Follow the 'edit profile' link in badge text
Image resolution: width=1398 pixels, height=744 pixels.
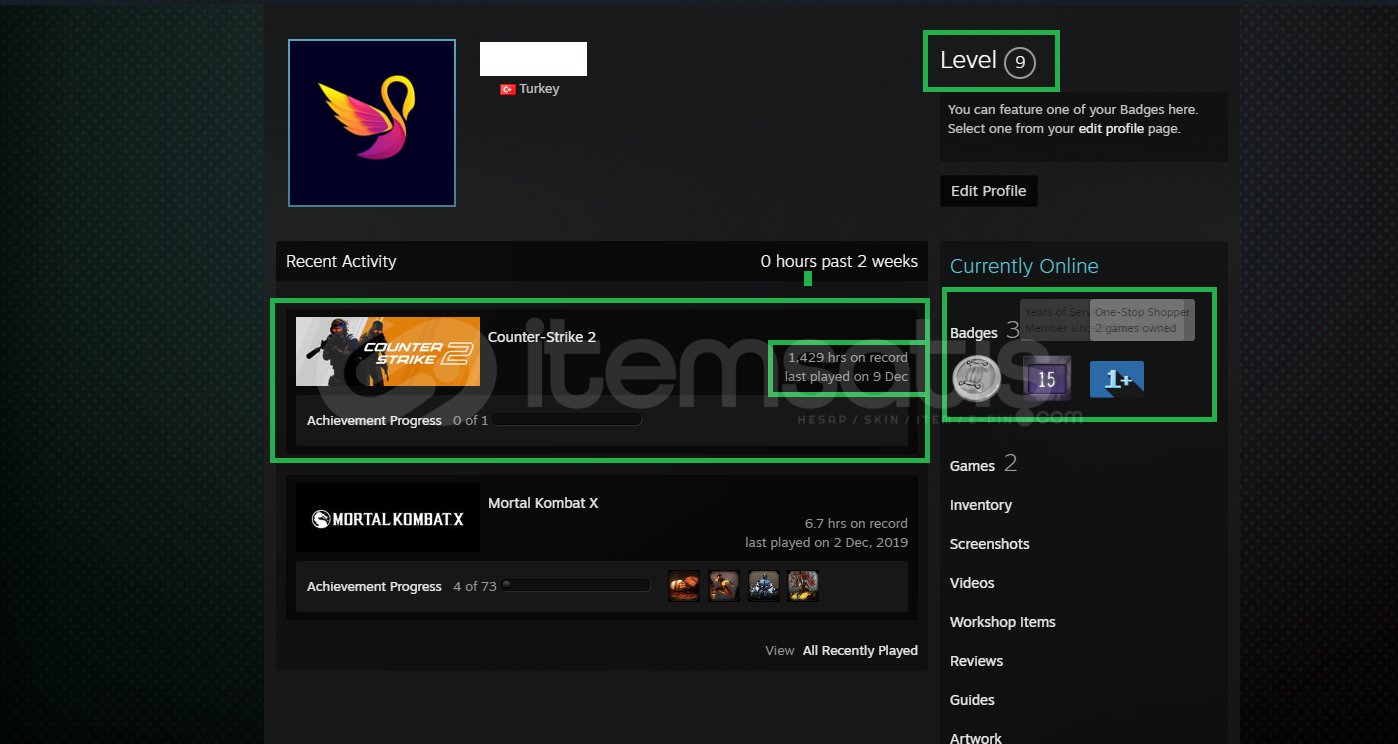[x=1112, y=129]
